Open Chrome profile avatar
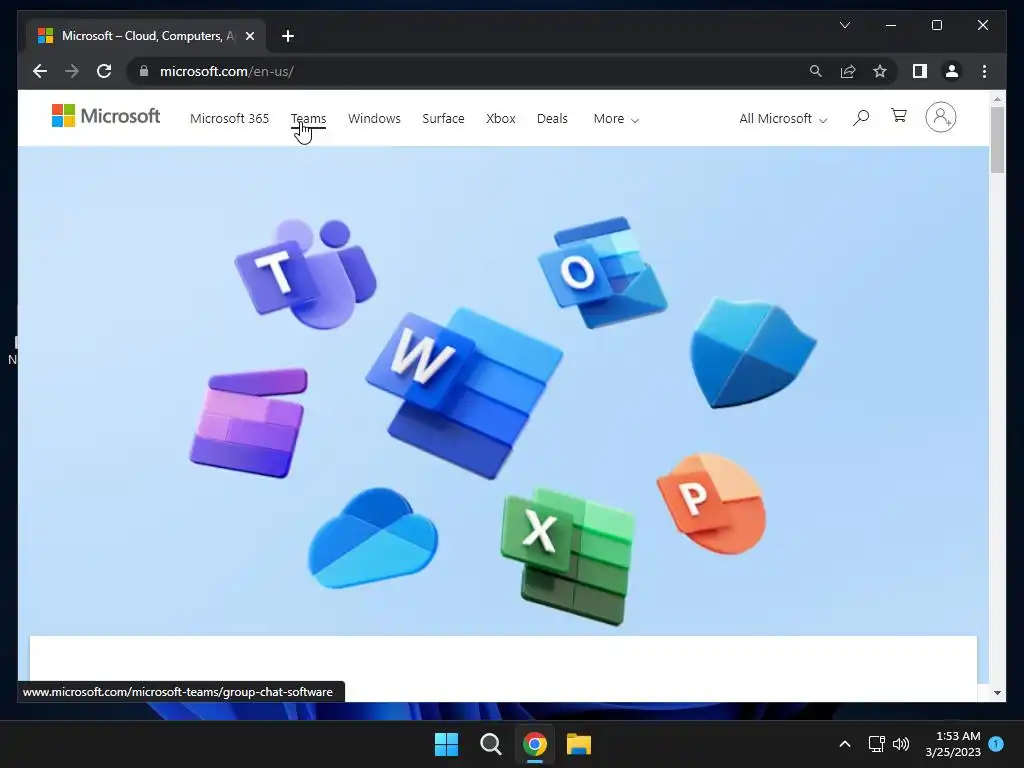Image resolution: width=1024 pixels, height=768 pixels. point(952,71)
